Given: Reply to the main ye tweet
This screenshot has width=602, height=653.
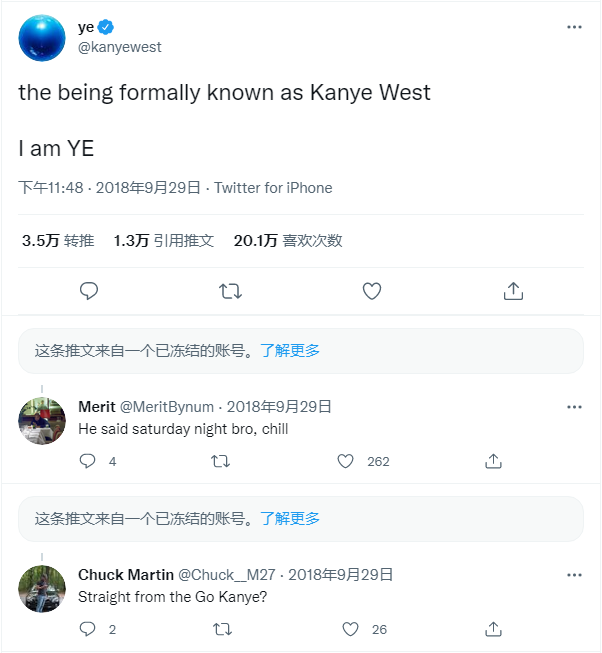Looking at the screenshot, I should click(88, 291).
